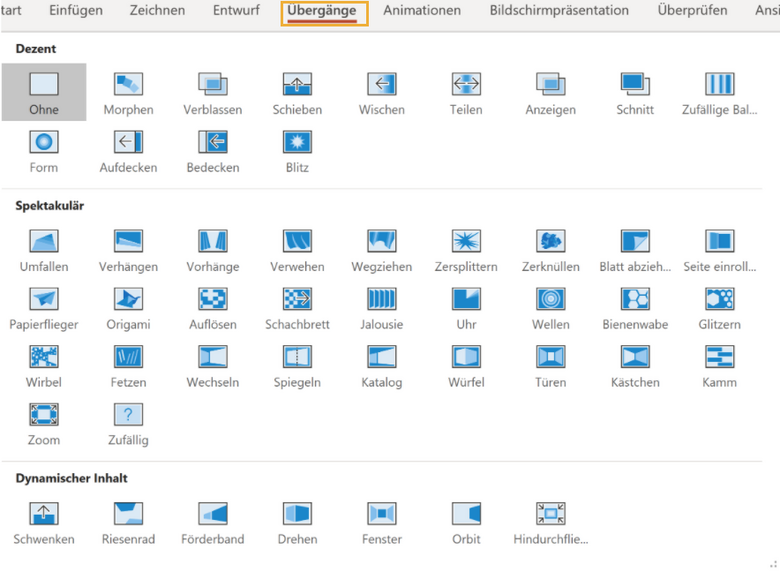Apply the Blitz transition
Viewport: 780px width, 572px height.
[297, 150]
